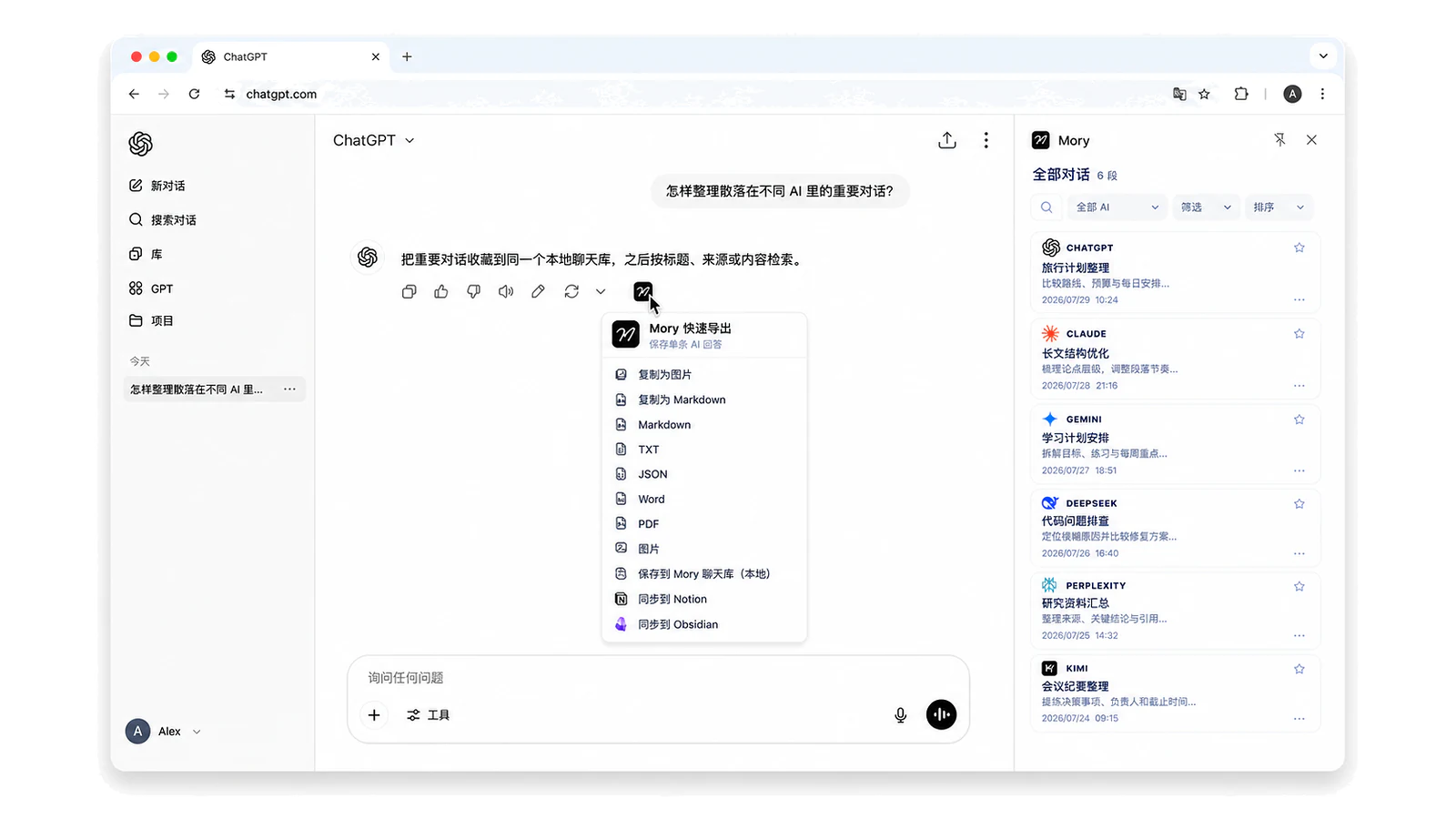Screen dimensions: 1456x819
Task: Open Chrome's three-dot menu
Action: tap(1322, 94)
